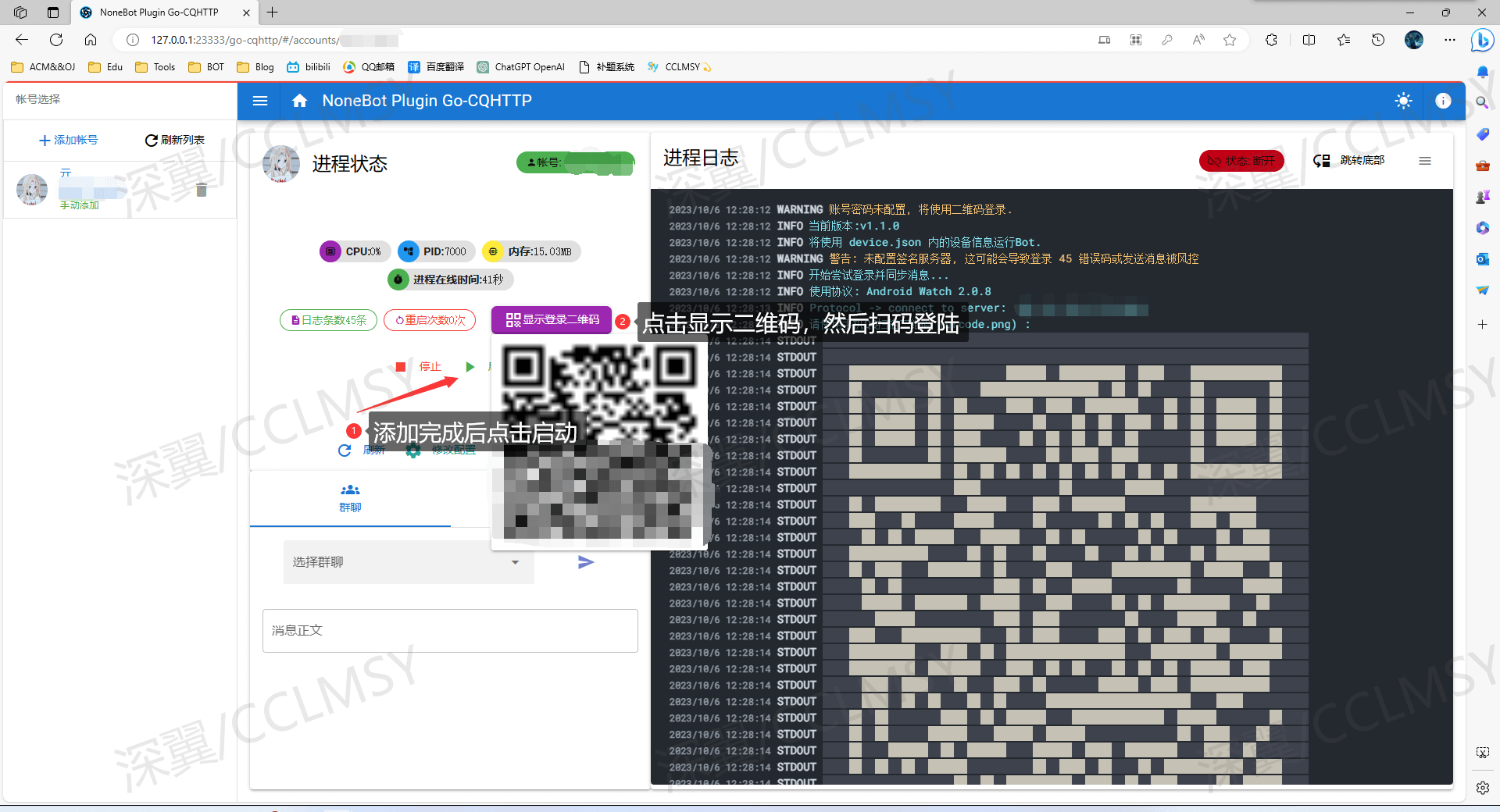
Task: Open the Edu bookmarks folder
Action: pyautogui.click(x=105, y=67)
